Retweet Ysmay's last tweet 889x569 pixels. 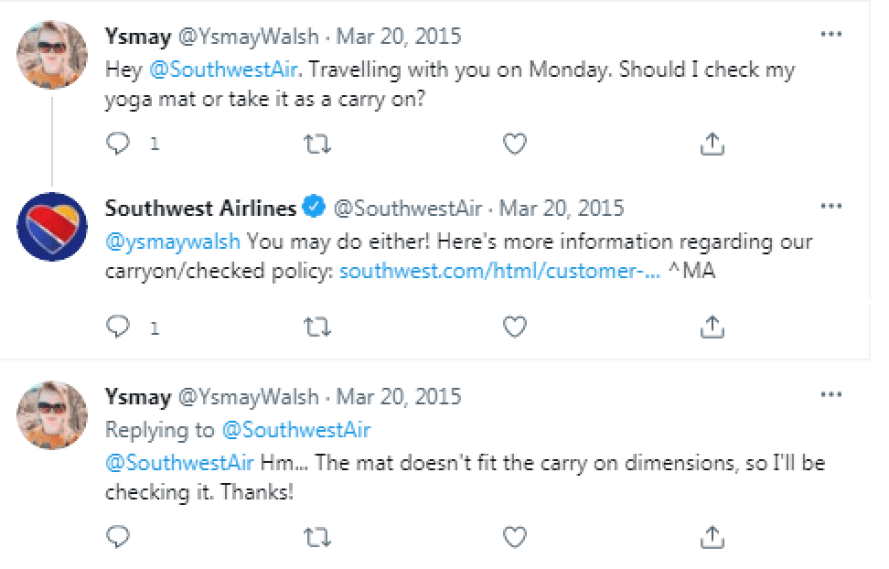(x=317, y=537)
